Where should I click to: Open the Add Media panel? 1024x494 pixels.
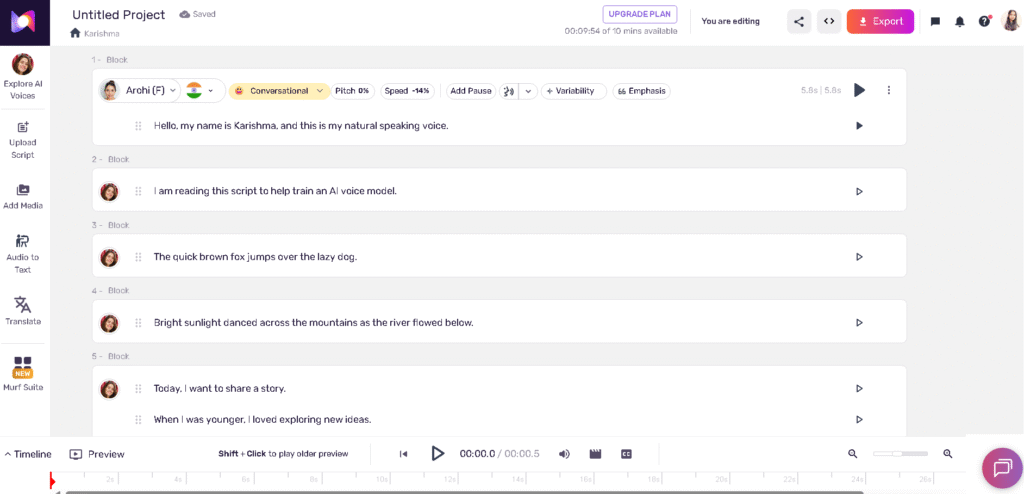click(x=22, y=196)
